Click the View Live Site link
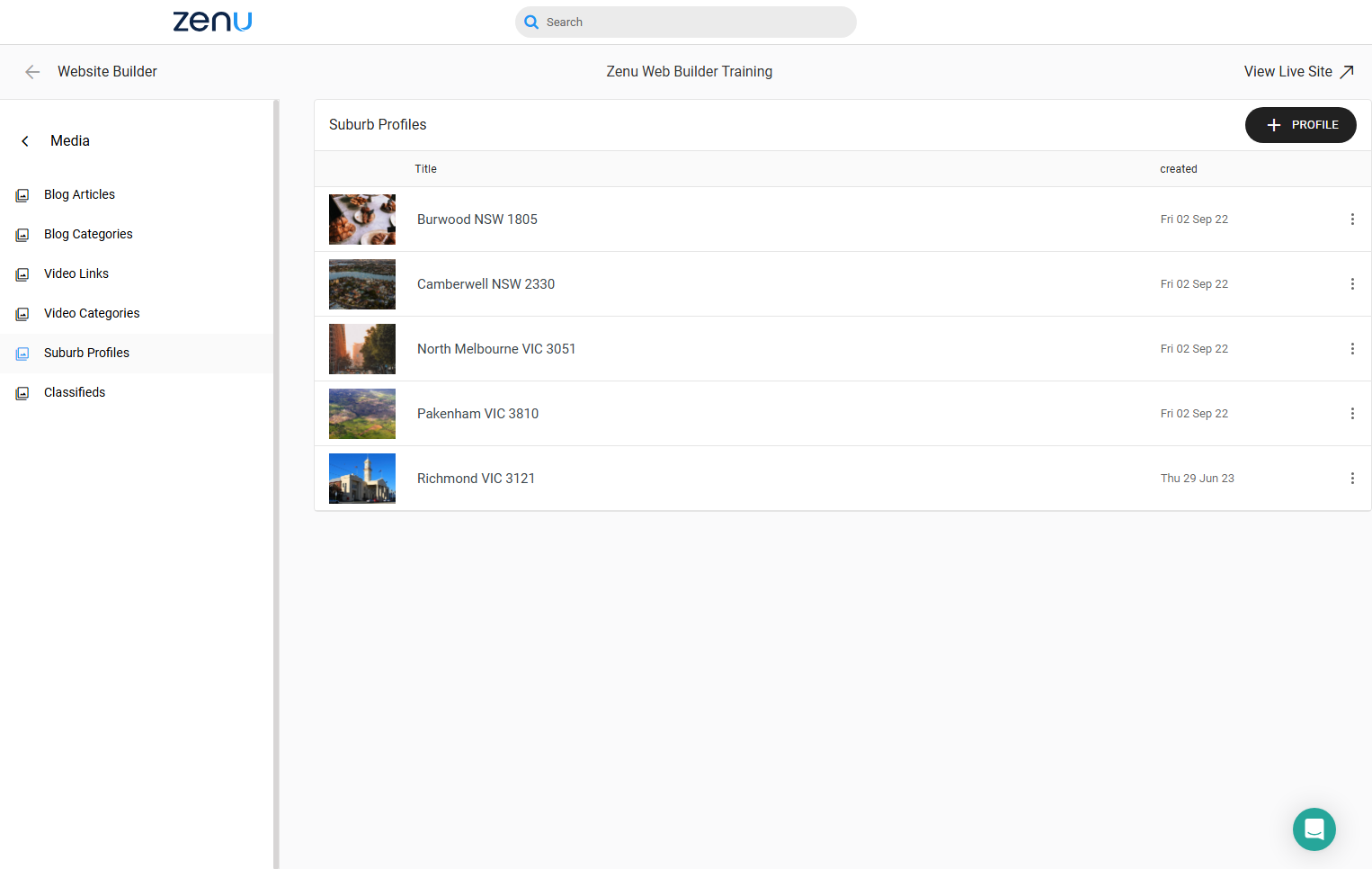The image size is (1372, 869). coord(1298,72)
